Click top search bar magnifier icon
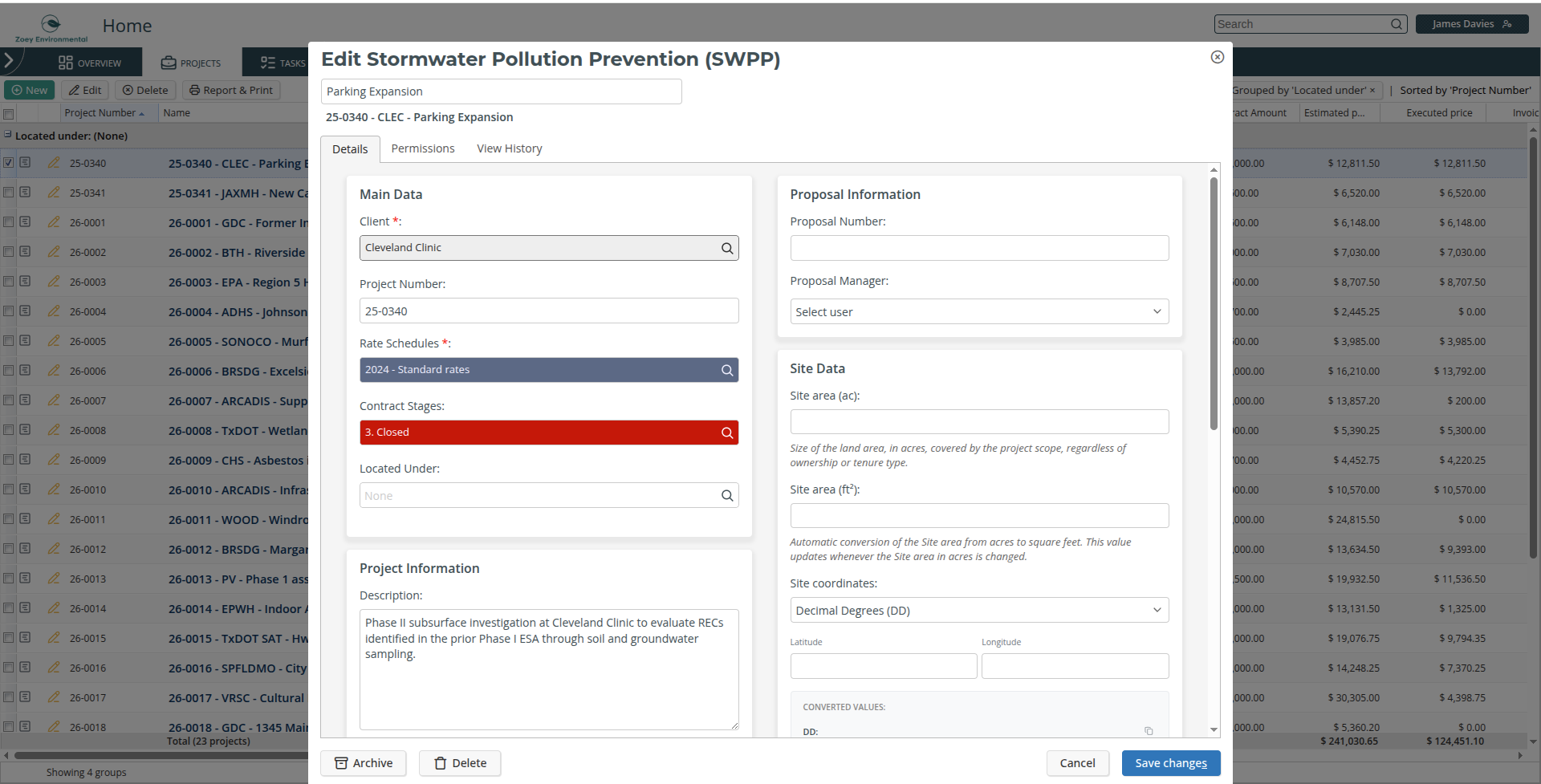This screenshot has width=1541, height=784. click(1397, 24)
